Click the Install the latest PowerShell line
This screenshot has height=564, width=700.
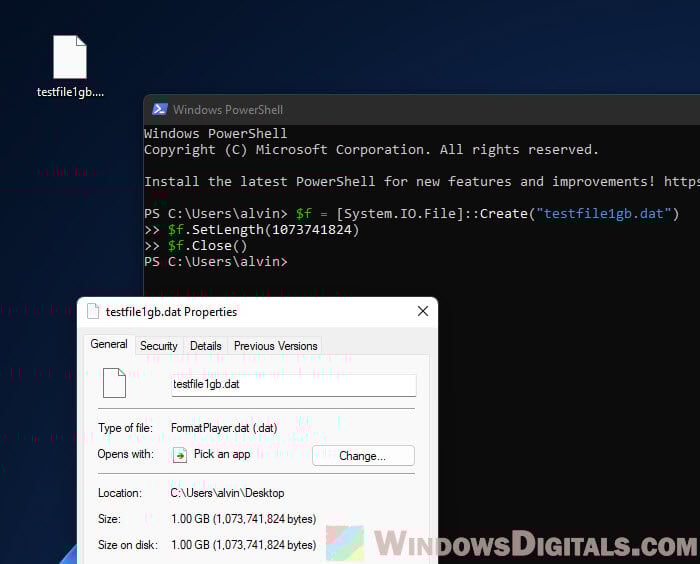422,182
